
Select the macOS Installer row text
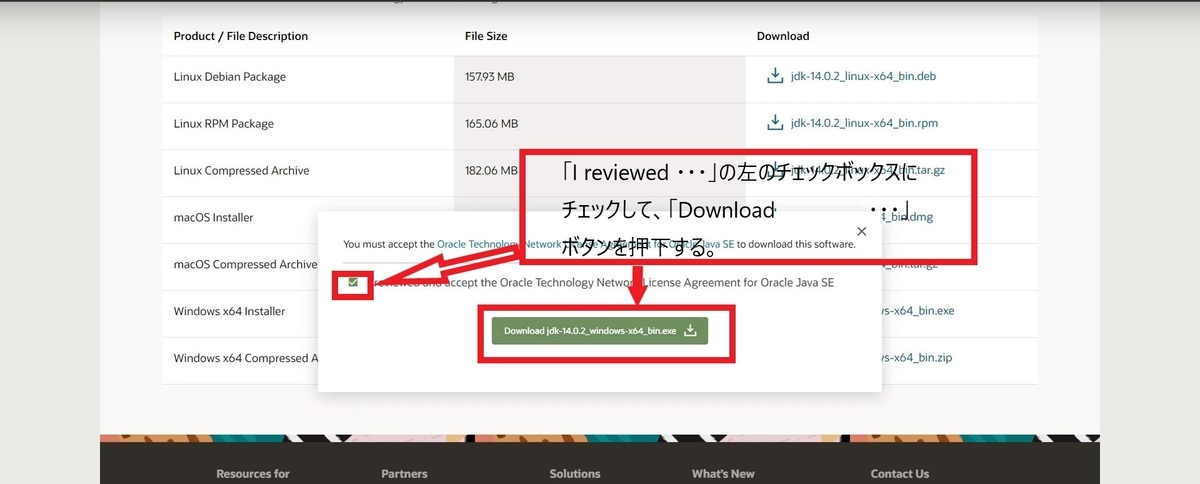(213, 217)
